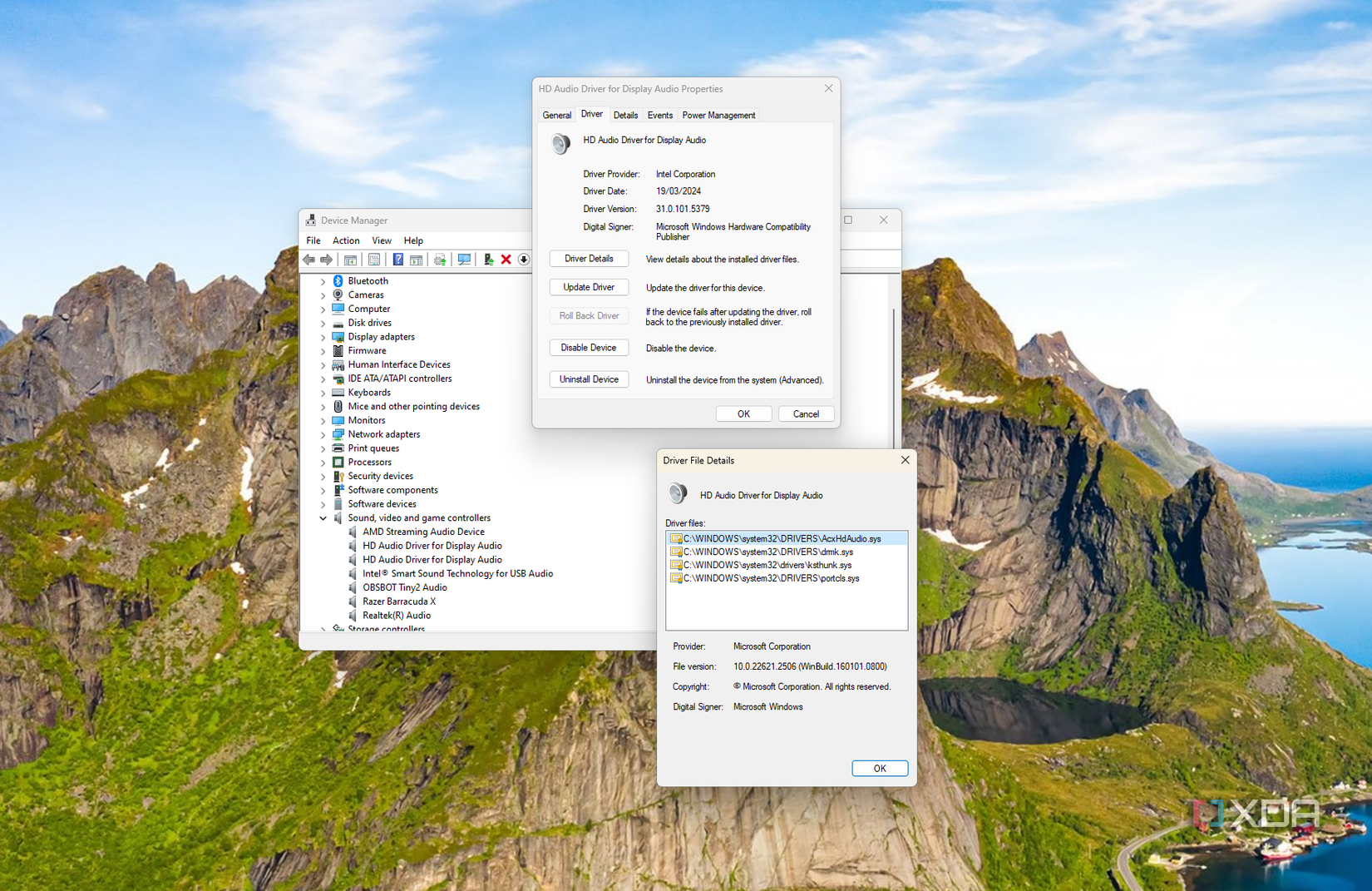Image resolution: width=1372 pixels, height=891 pixels.
Task: Expand the Bluetooth category
Action: click(323, 281)
